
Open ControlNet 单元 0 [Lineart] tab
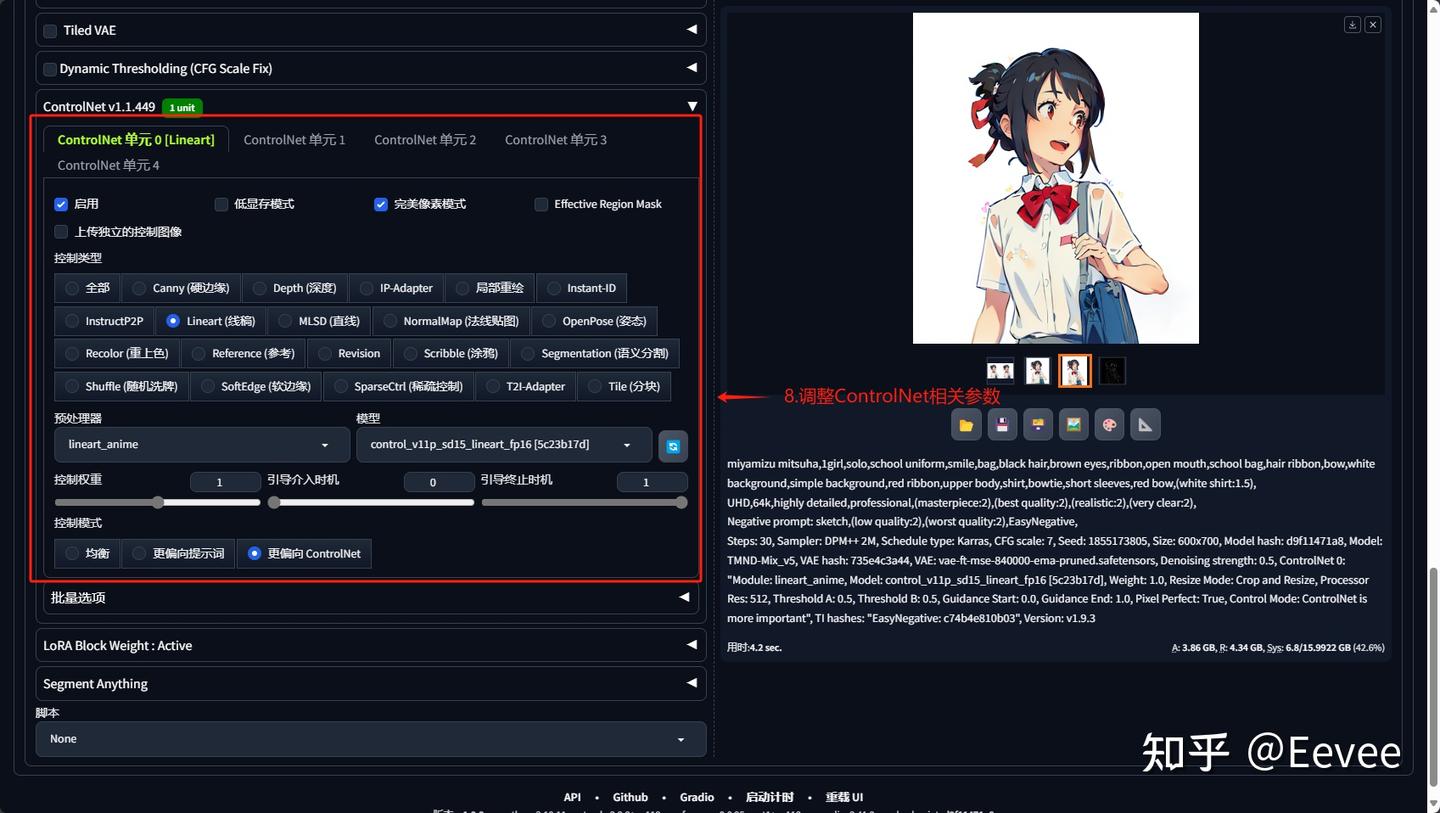(x=136, y=140)
